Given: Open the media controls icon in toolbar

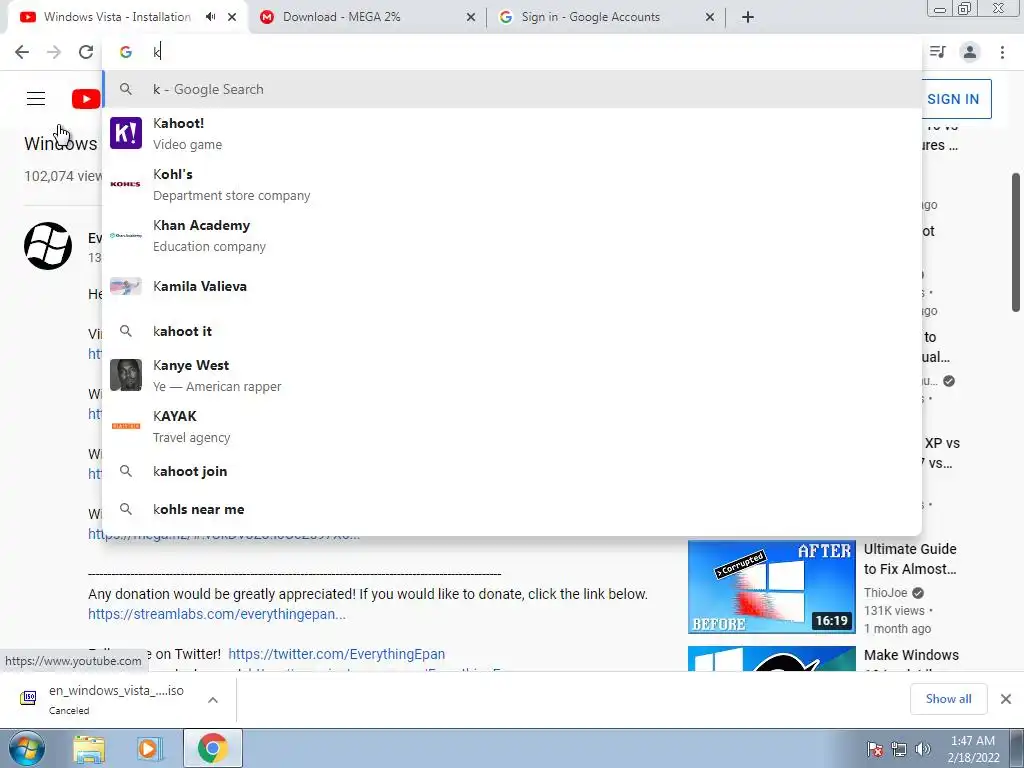Looking at the screenshot, I should [938, 52].
